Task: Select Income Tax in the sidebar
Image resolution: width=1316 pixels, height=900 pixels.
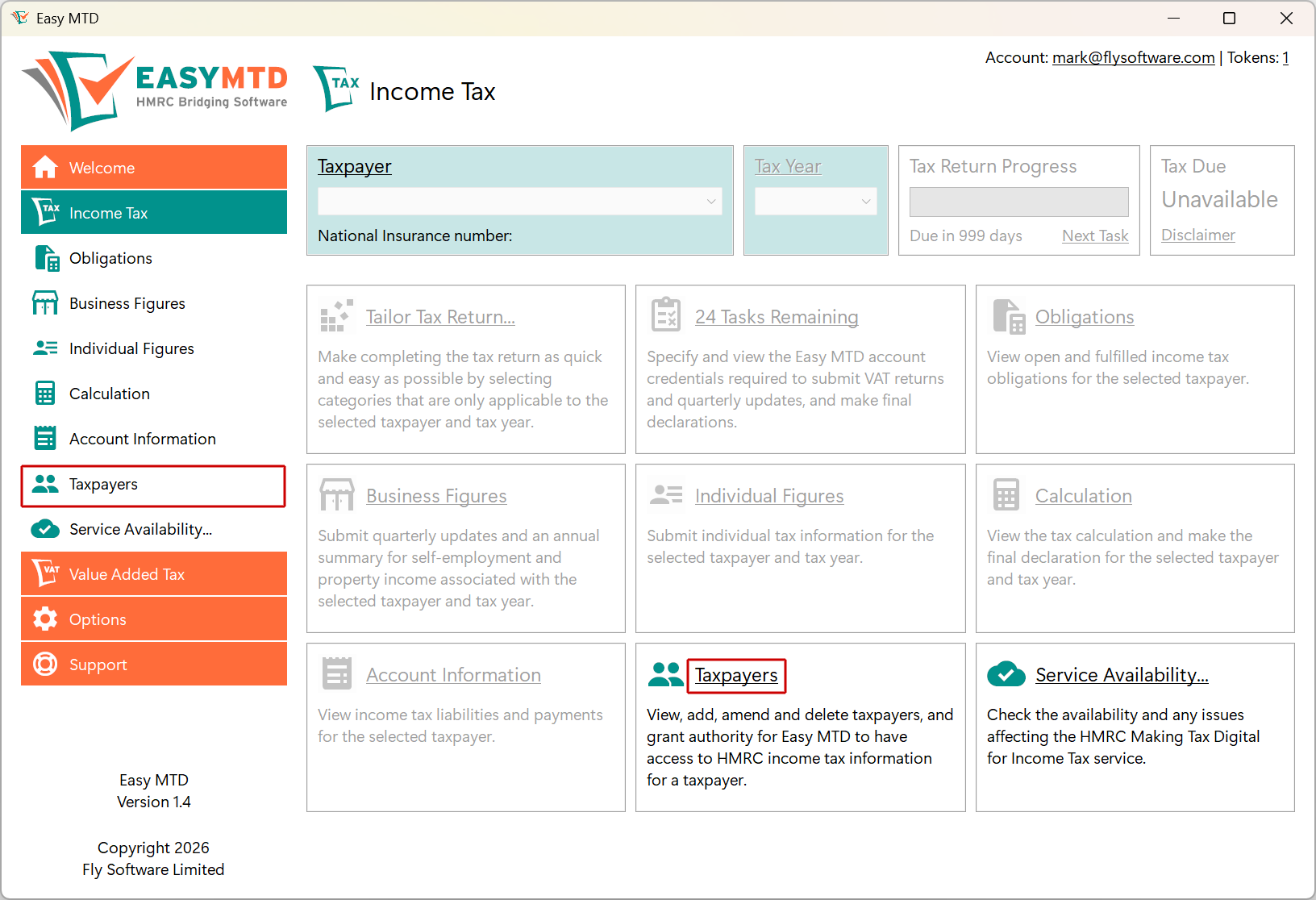Action: [154, 212]
